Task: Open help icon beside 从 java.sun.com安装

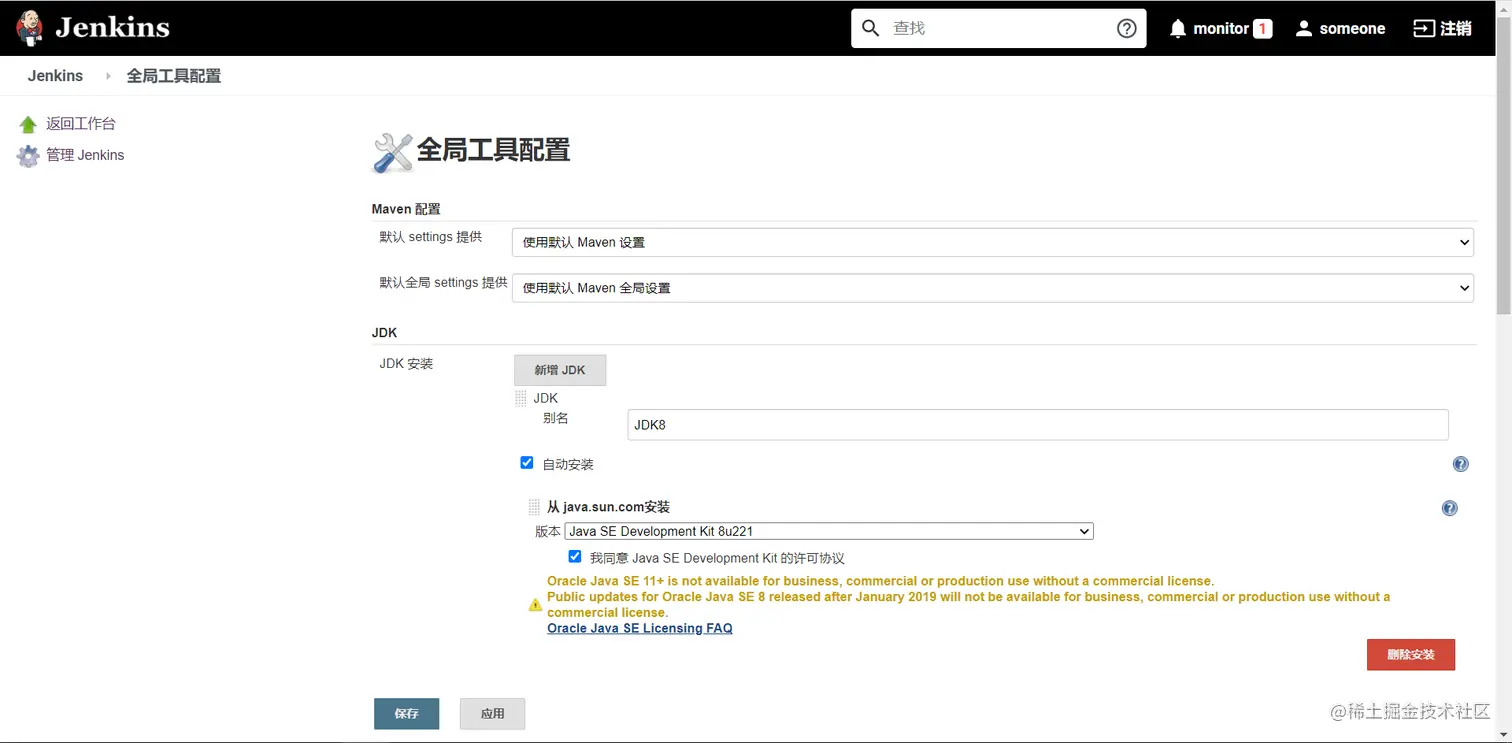Action: tap(1449, 508)
